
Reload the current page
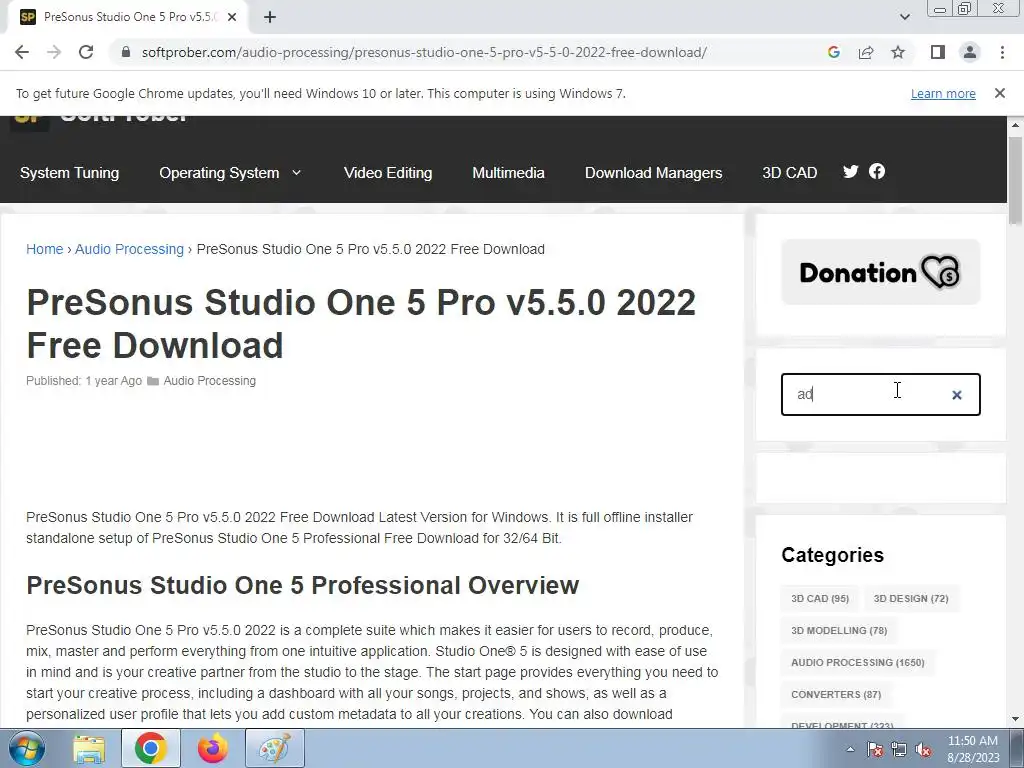86,52
